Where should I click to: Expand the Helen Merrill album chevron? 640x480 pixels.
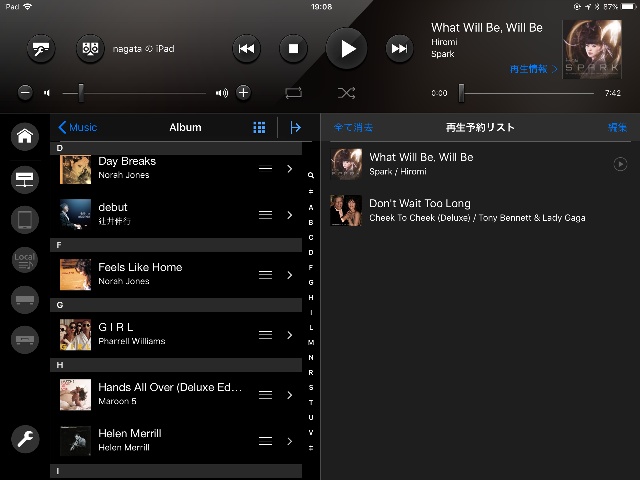290,440
